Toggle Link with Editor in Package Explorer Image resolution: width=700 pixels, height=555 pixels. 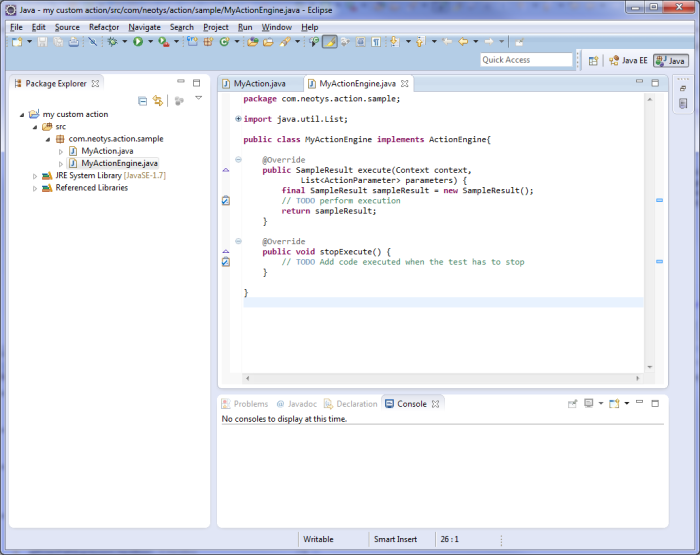158,101
